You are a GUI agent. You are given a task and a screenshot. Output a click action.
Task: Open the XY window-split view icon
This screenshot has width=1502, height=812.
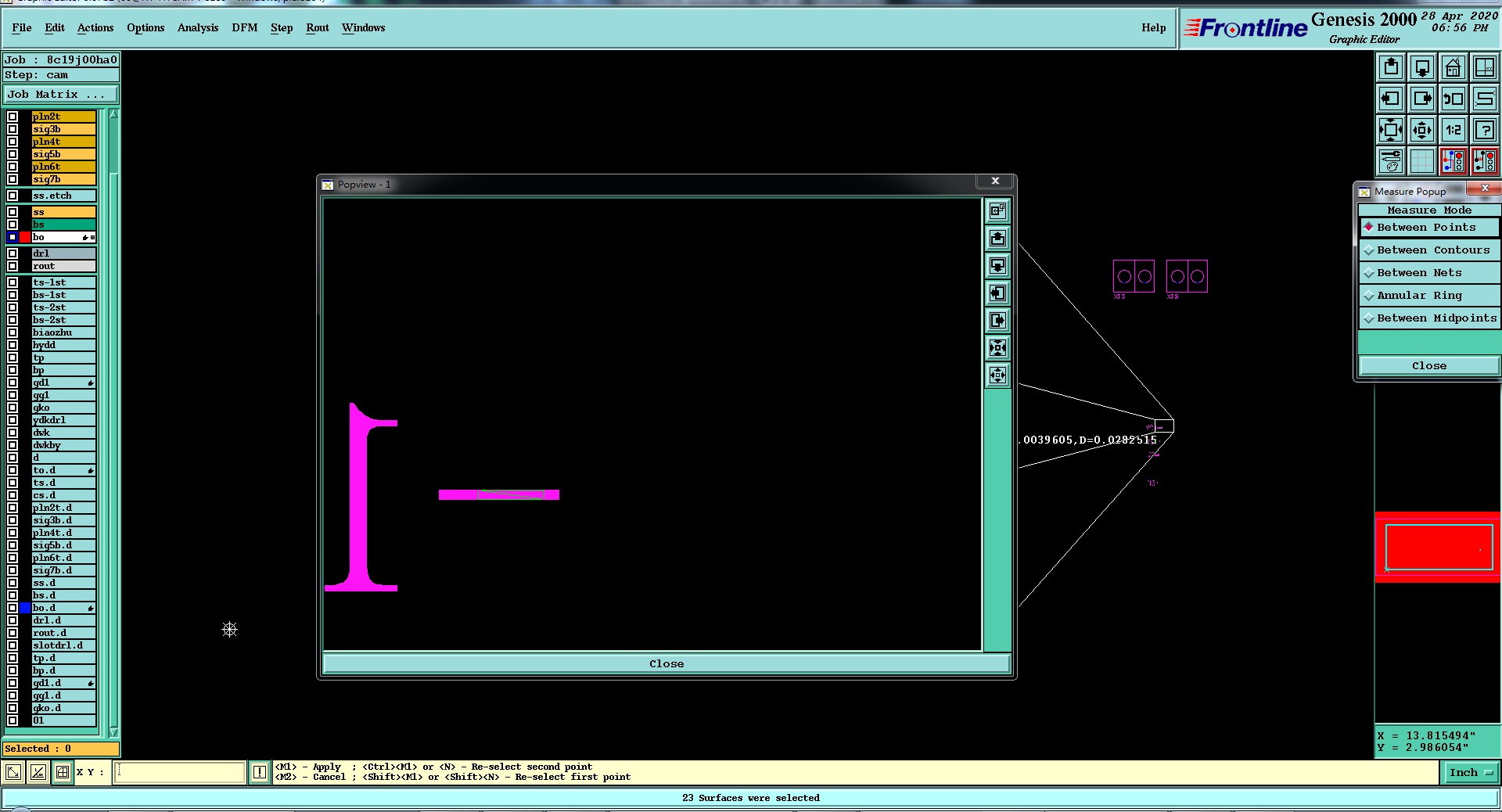pyautogui.click(x=1485, y=68)
